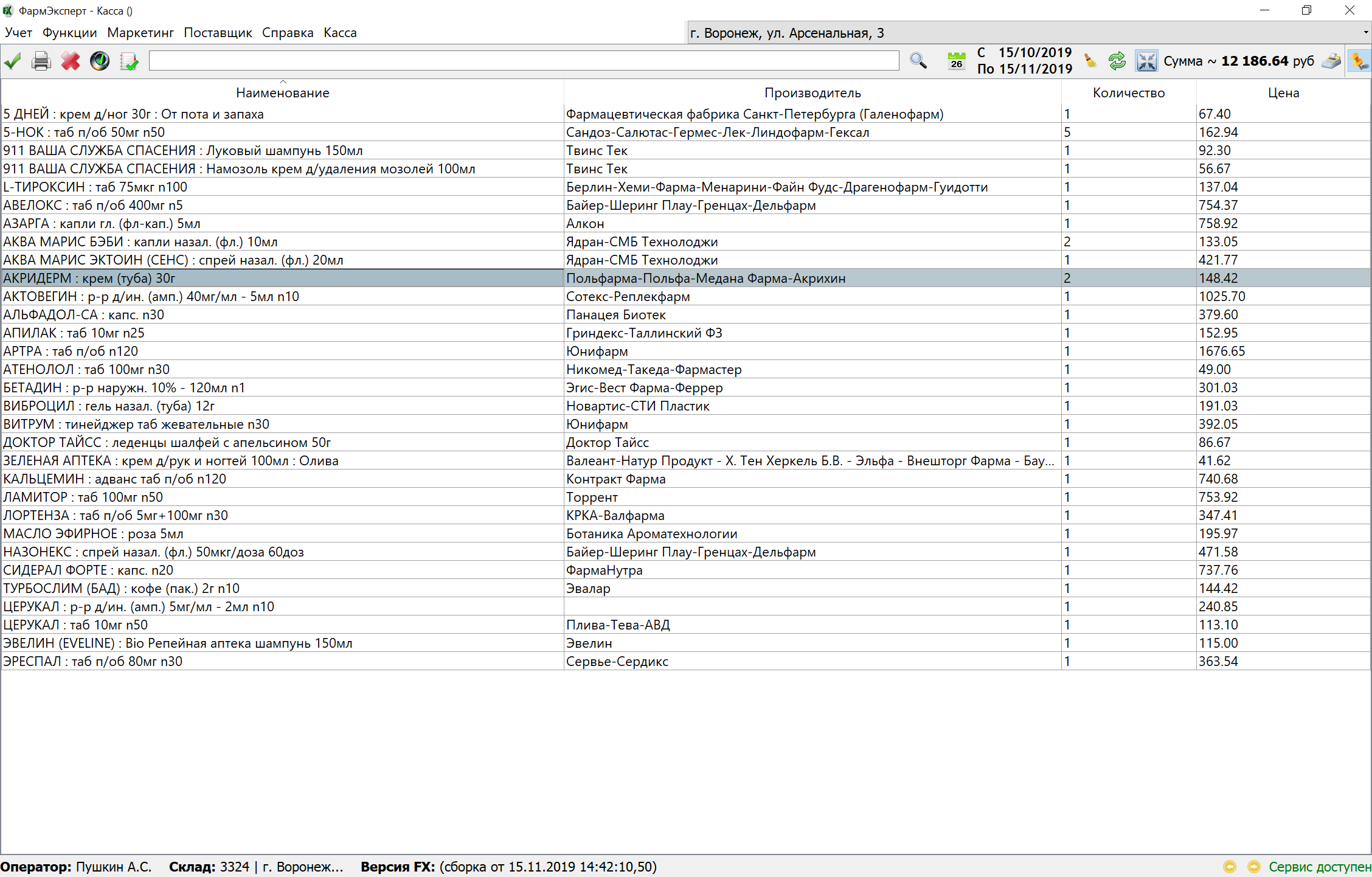Click the Производитель column header
This screenshot has width=1372, height=877.
point(812,93)
